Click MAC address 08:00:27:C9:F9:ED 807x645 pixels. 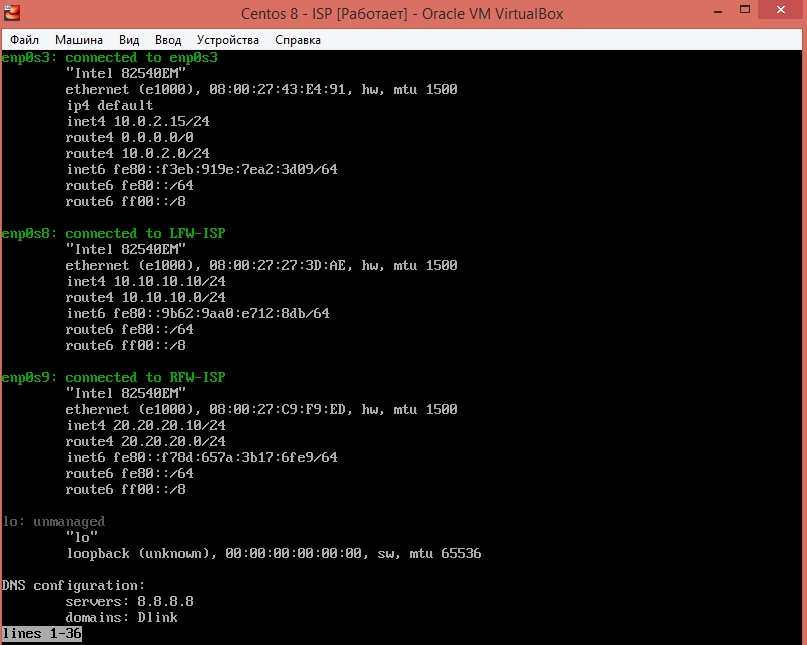pos(277,410)
